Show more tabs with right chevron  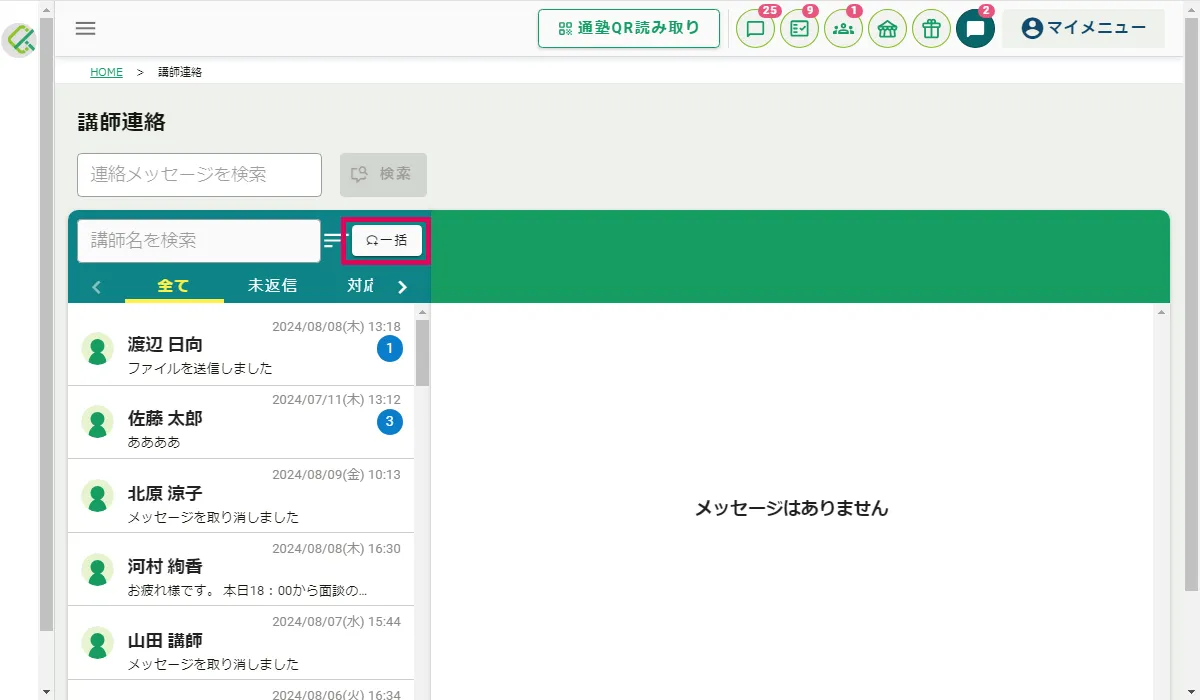[402, 287]
